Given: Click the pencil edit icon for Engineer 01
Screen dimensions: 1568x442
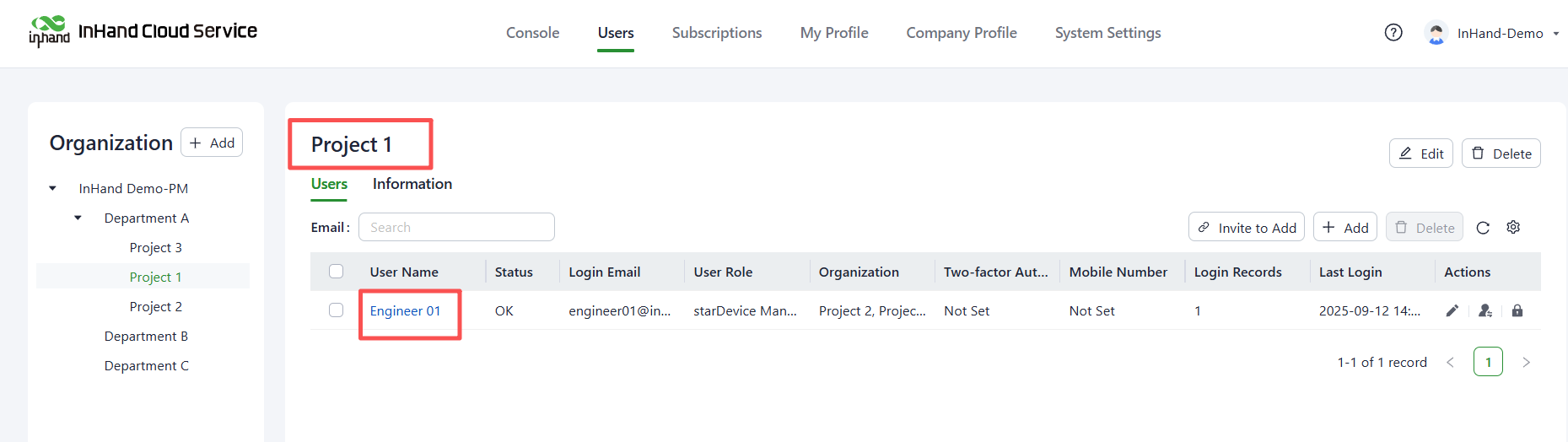Looking at the screenshot, I should pyautogui.click(x=1452, y=311).
